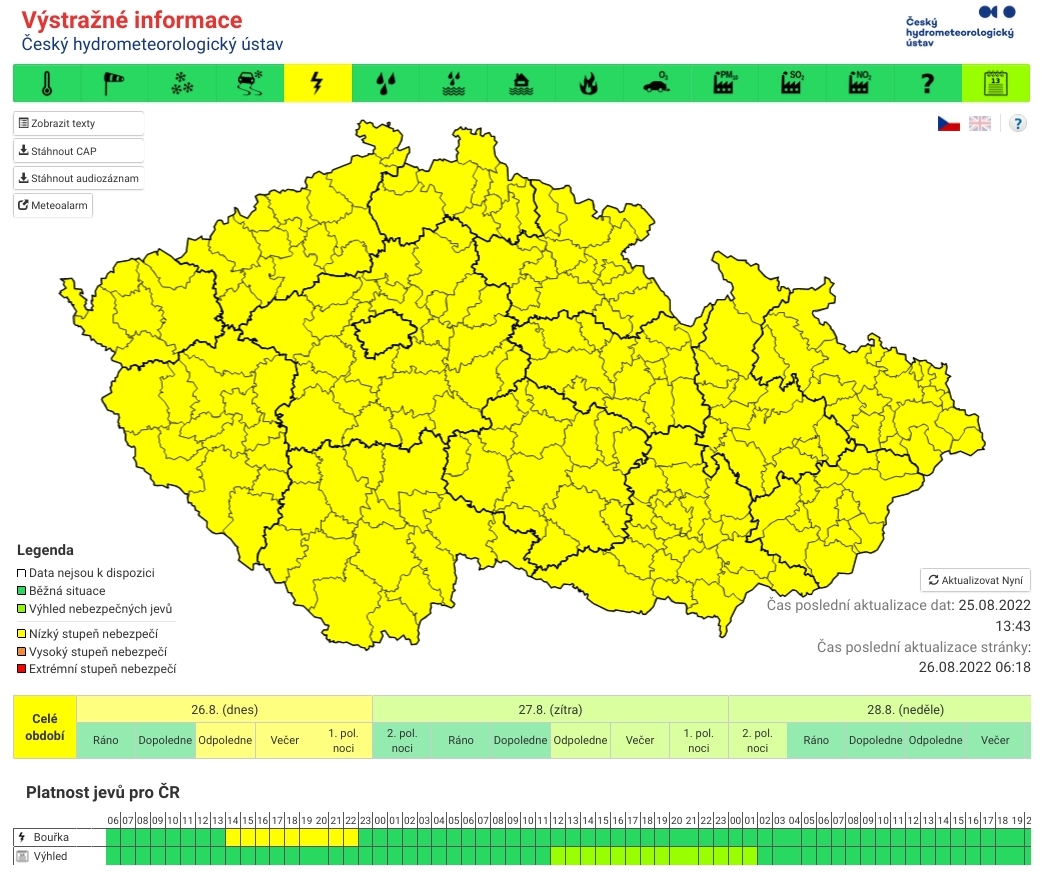Image resolution: width=1042 pixels, height=885 pixels.
Task: Choose the 27.8. (zítra) day header
Action: [550, 709]
